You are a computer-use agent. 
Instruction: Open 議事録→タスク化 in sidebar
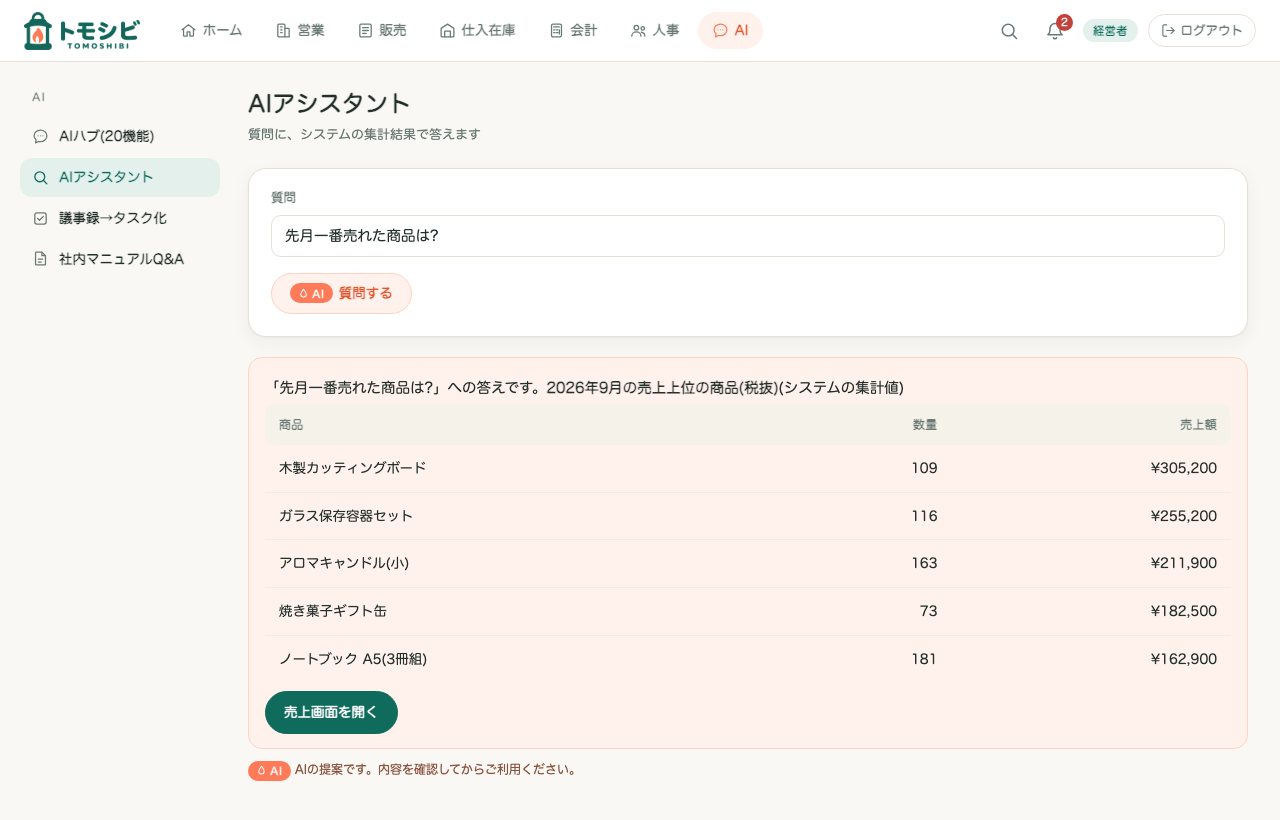coord(120,218)
